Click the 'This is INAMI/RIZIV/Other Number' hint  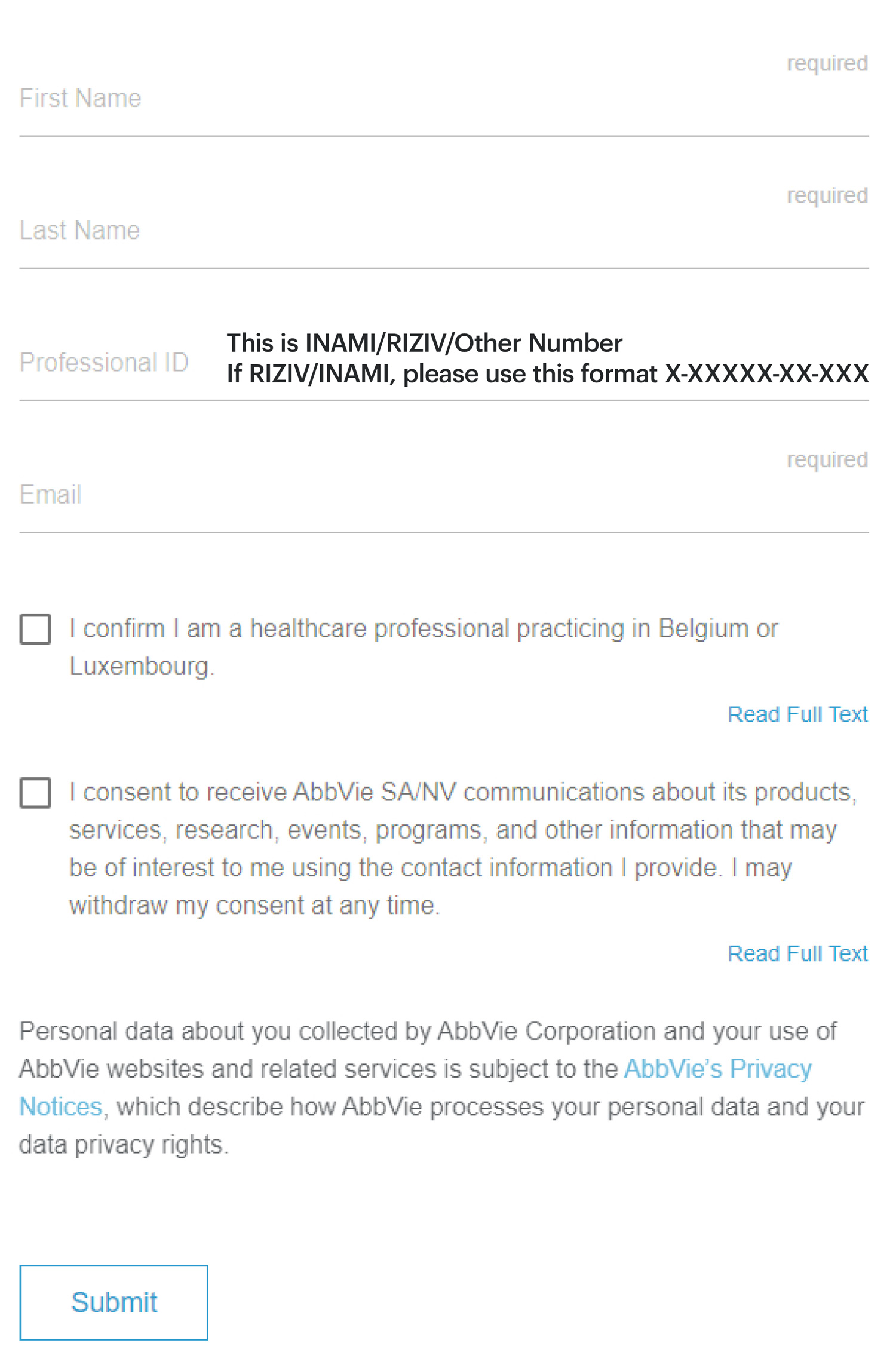(x=424, y=343)
